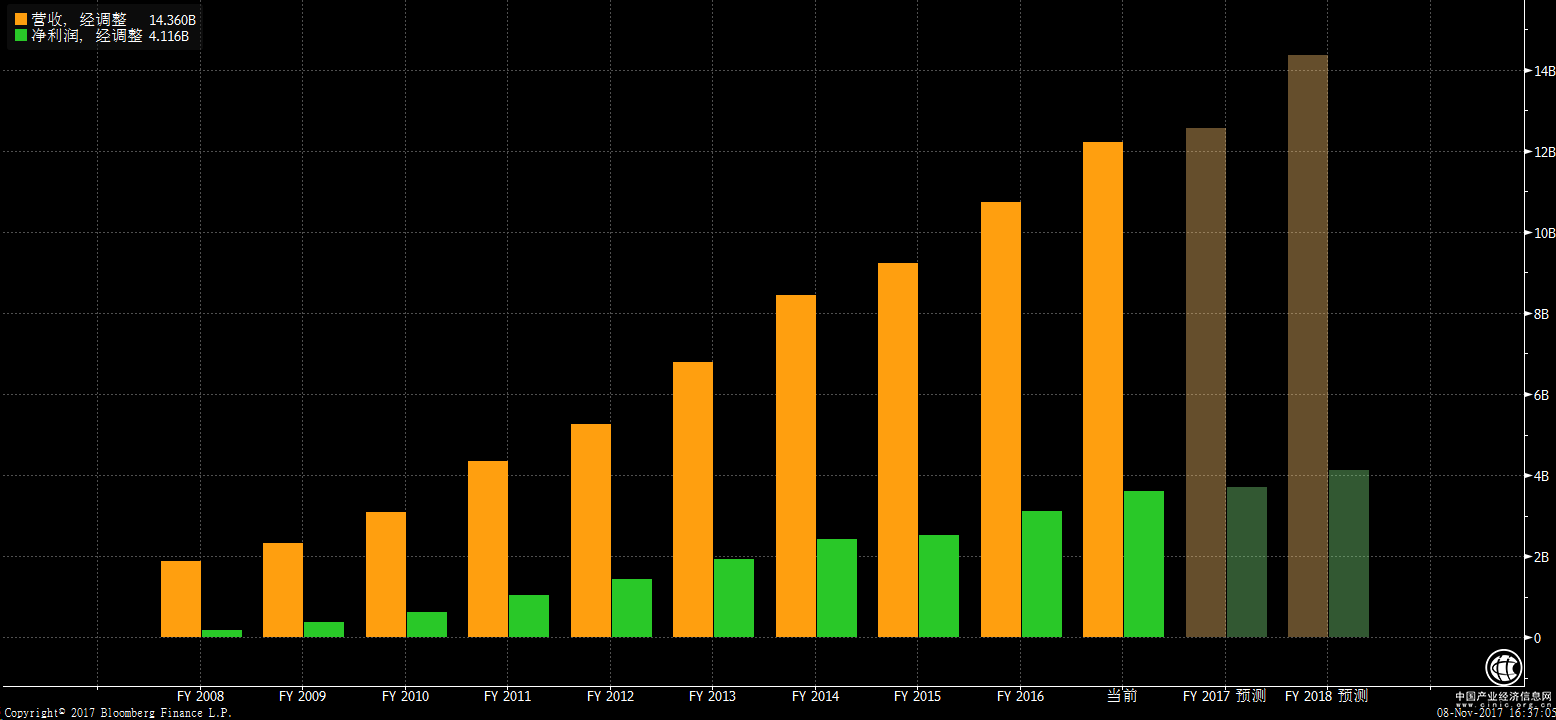
Task: Click the orange revenue legend swatch
Action: (x=20, y=19)
